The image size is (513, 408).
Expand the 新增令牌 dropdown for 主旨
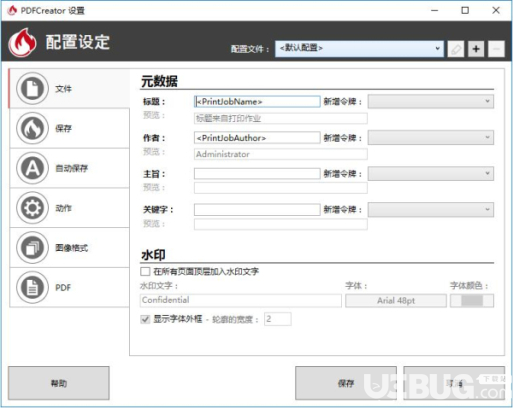431,173
